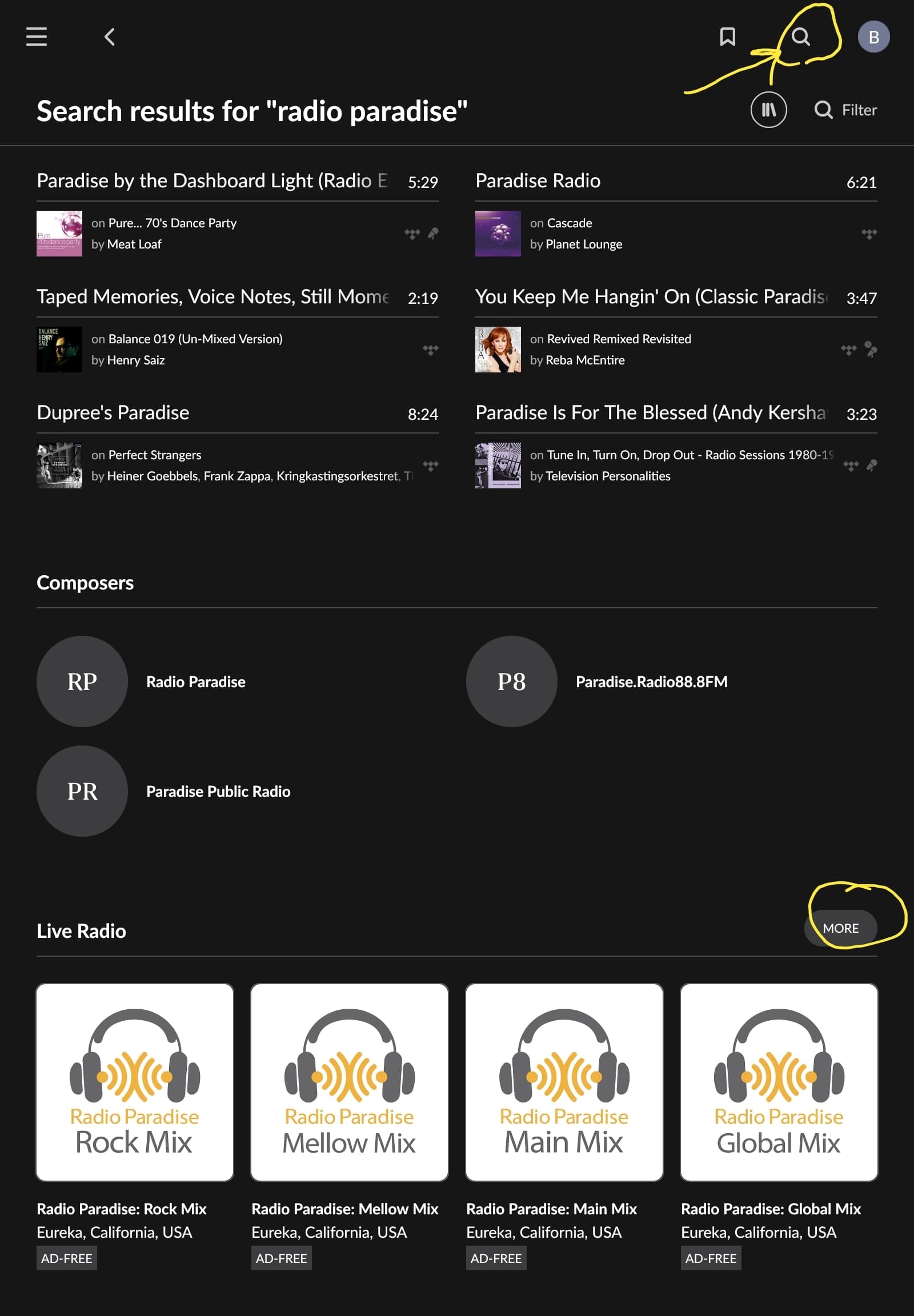Click the AD-FREE badge under Rock Mix
This screenshot has height=1316, width=914.
(66, 1258)
